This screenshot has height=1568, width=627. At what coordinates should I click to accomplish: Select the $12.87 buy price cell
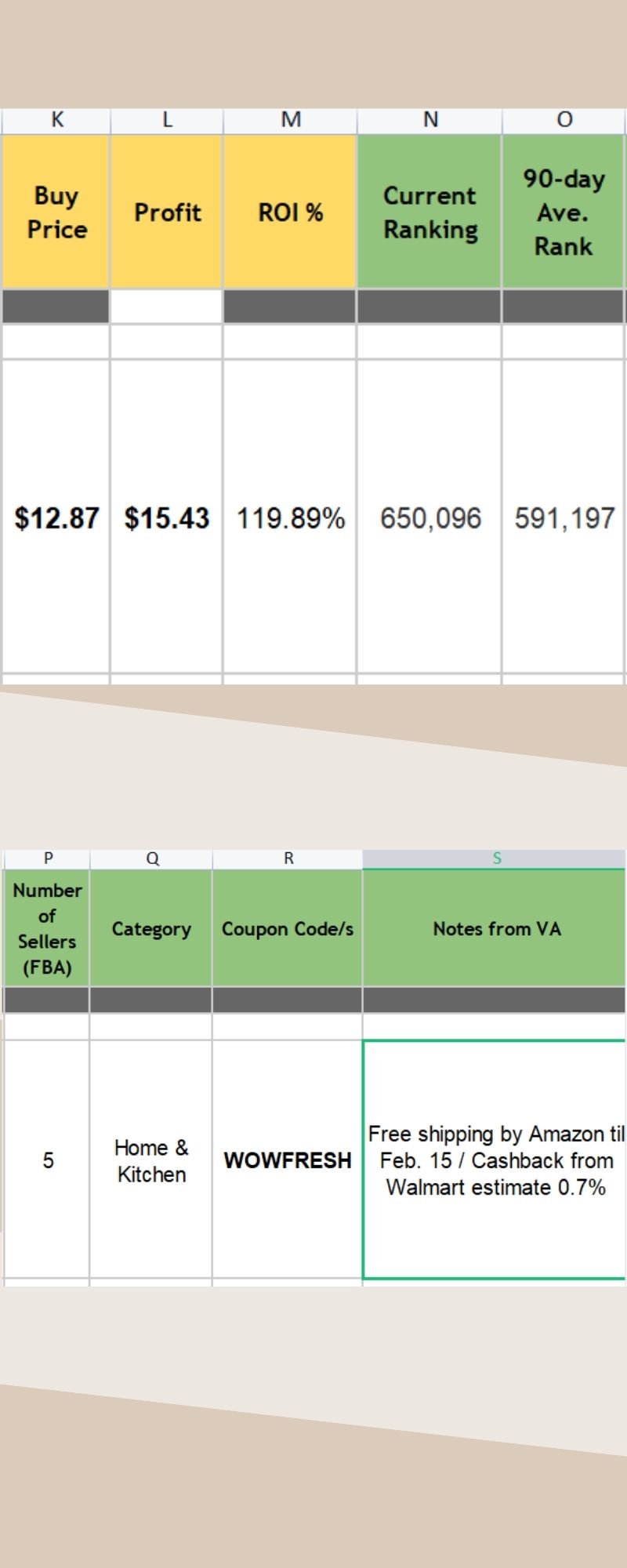(56, 518)
